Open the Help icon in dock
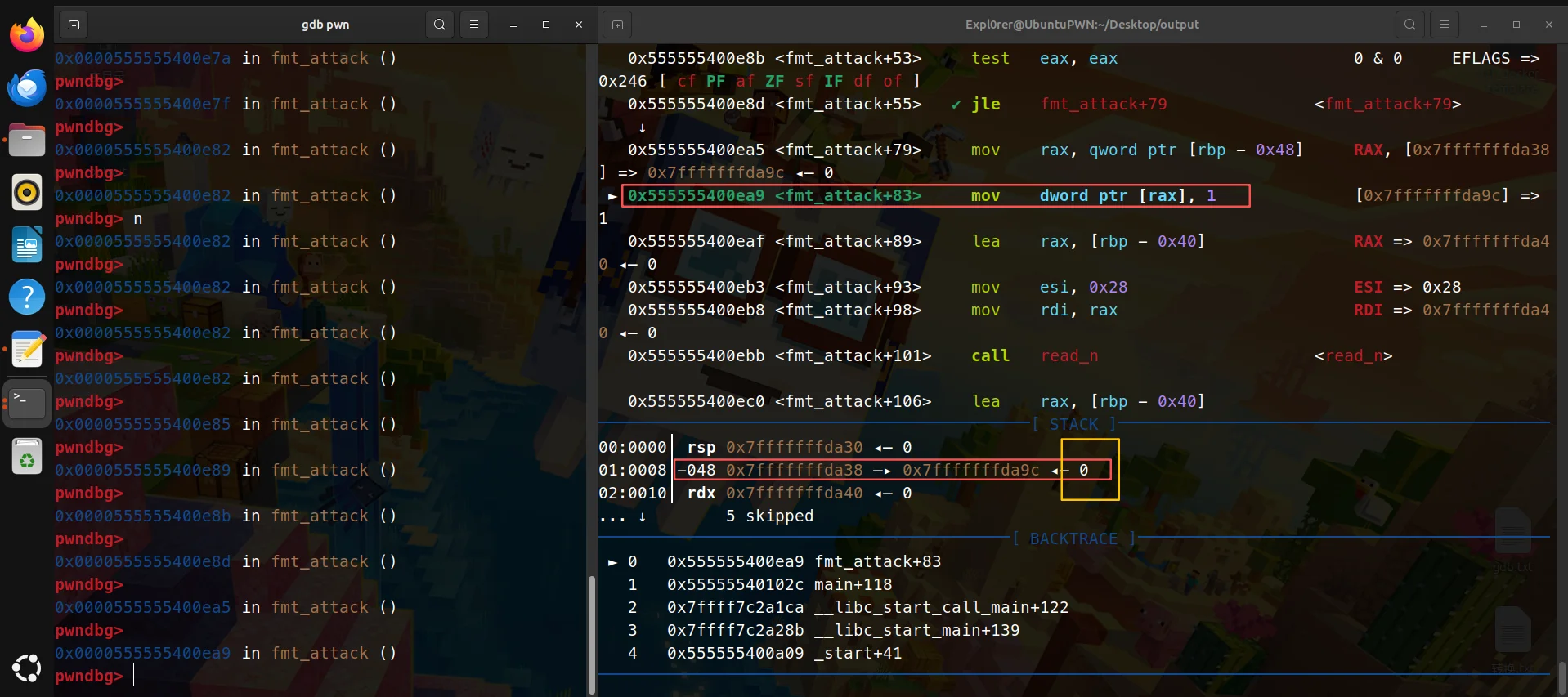The height and width of the screenshot is (697, 1568). (x=27, y=297)
